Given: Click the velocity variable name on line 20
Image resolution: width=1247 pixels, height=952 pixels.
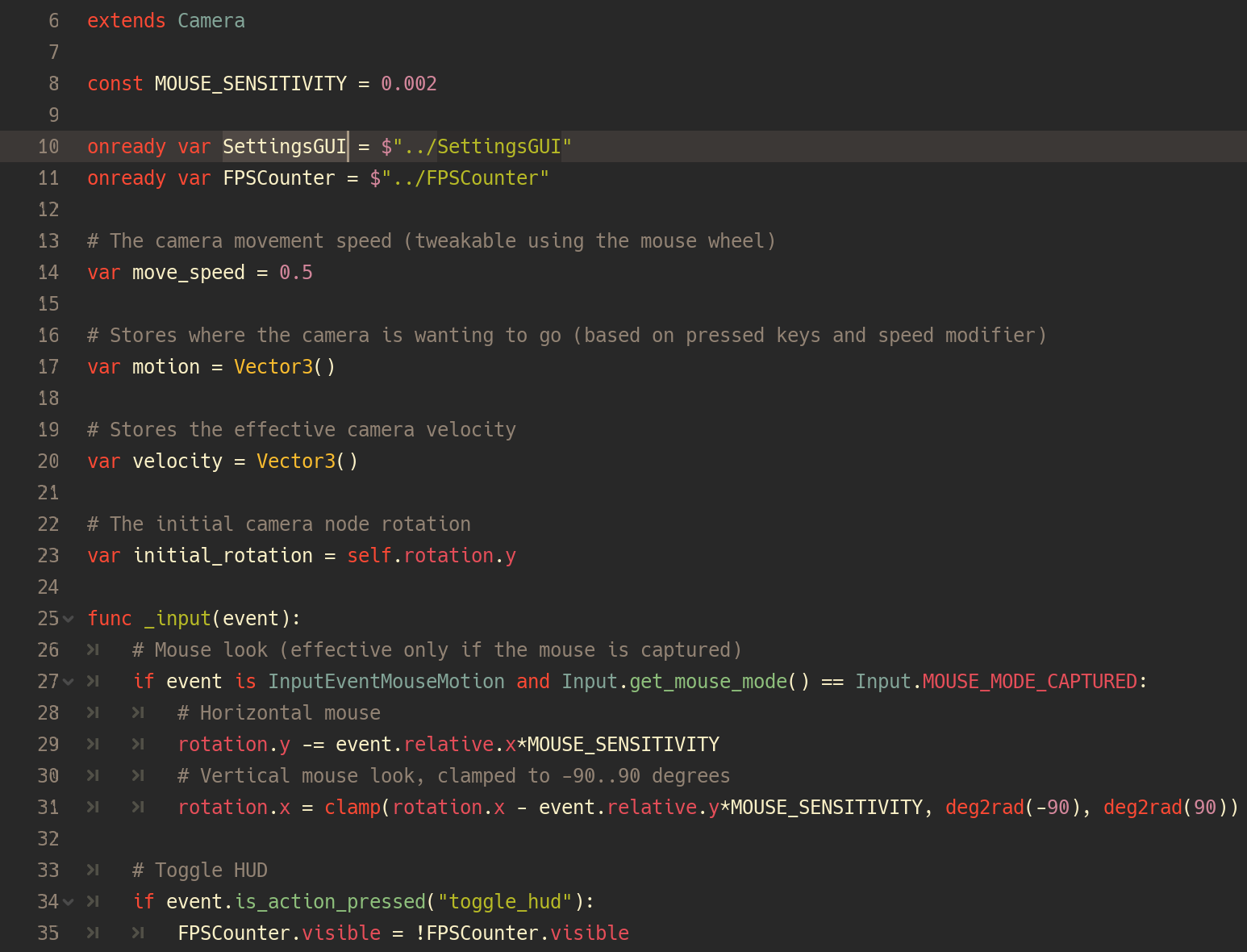Looking at the screenshot, I should click(x=177, y=461).
